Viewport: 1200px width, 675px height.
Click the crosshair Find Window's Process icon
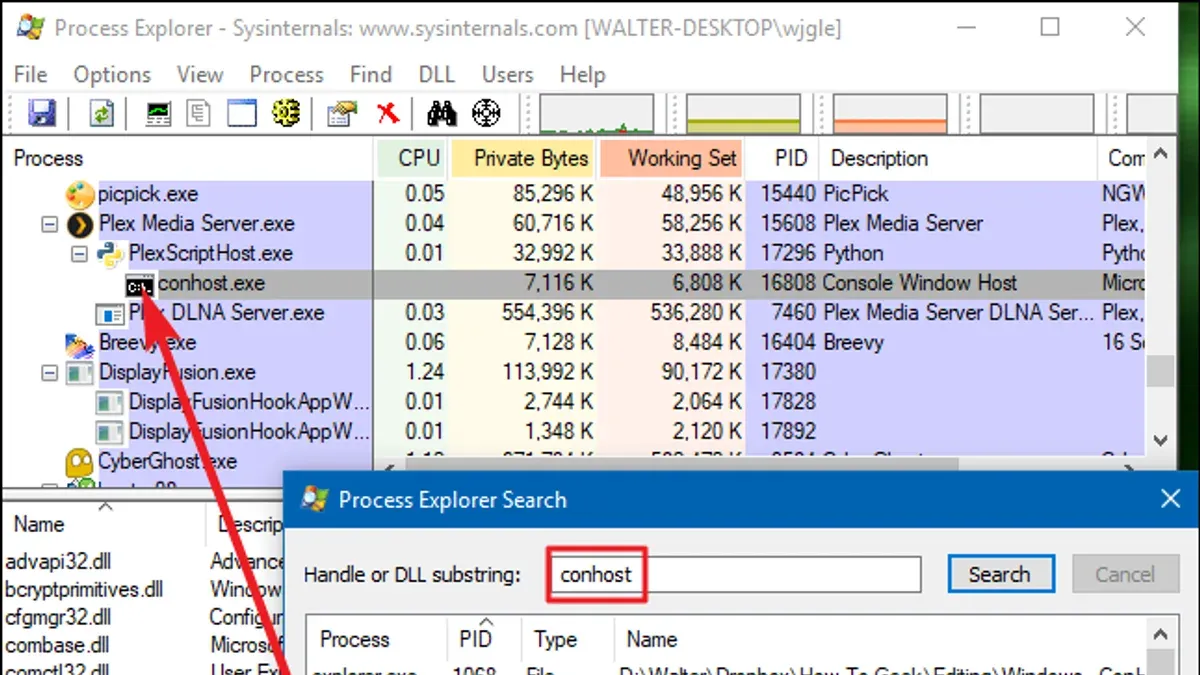point(486,113)
